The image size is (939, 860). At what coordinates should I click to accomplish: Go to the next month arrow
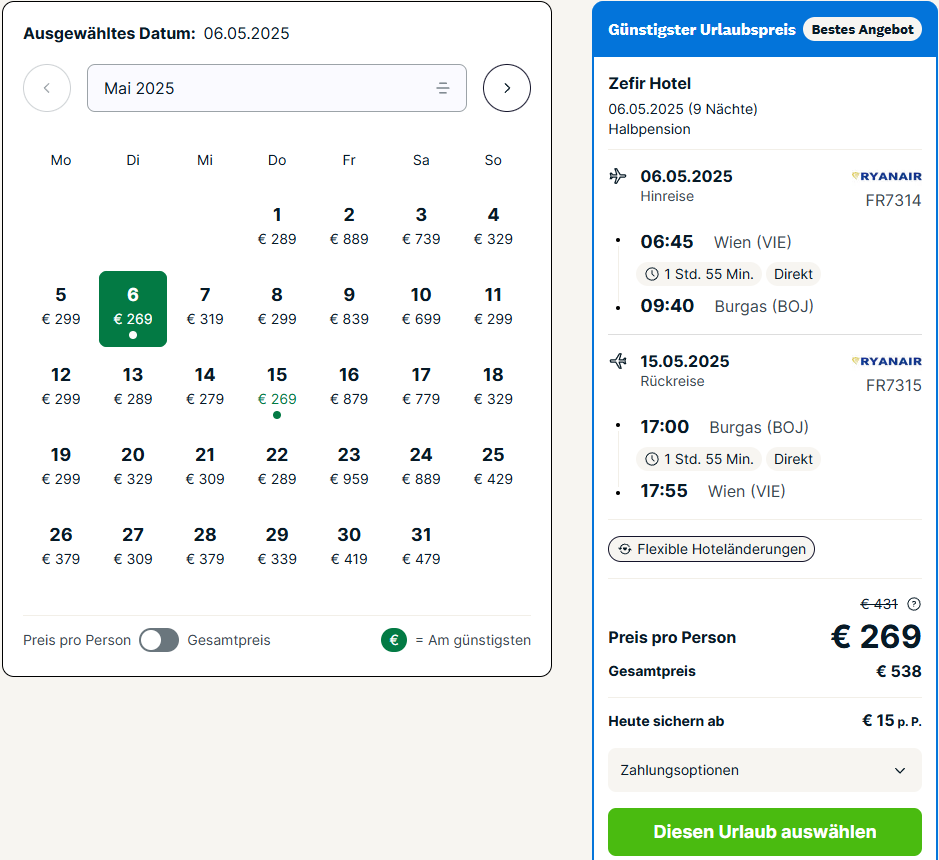click(507, 88)
